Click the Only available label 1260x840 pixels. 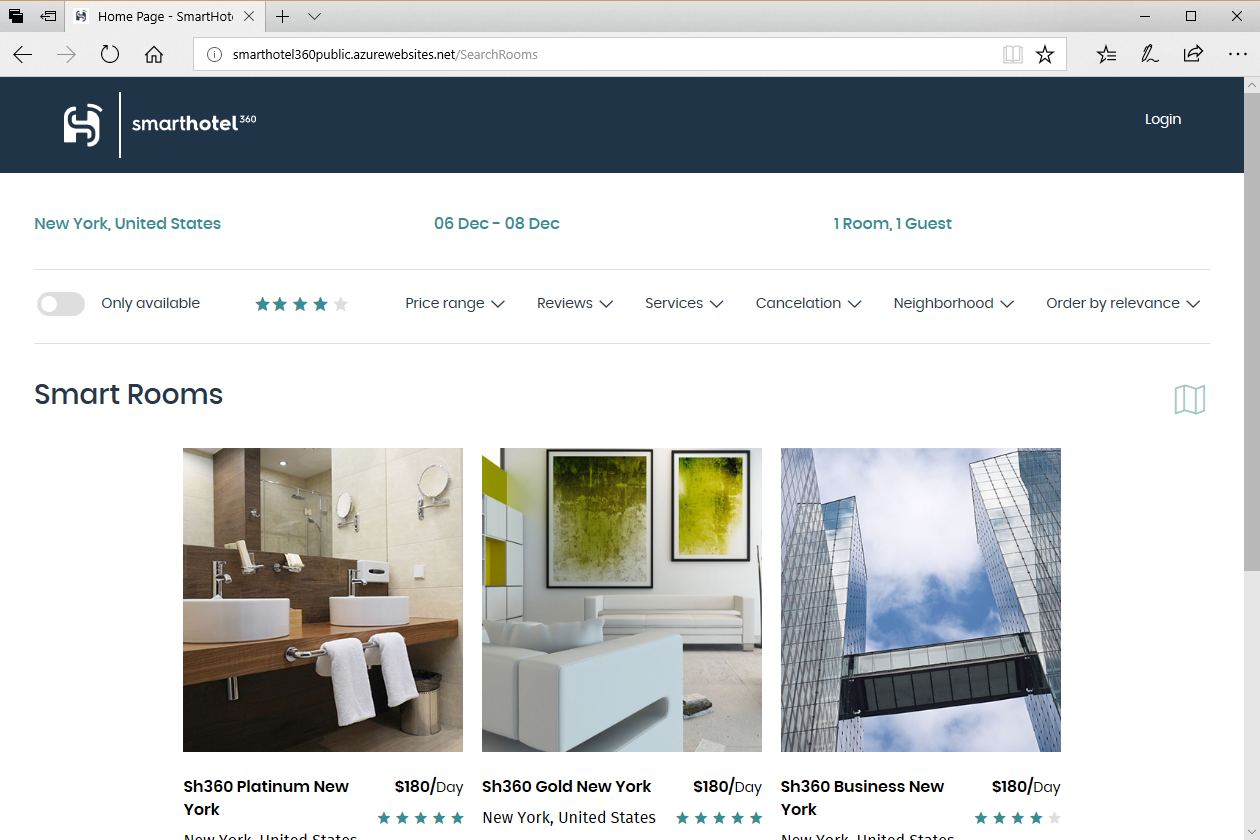click(150, 303)
